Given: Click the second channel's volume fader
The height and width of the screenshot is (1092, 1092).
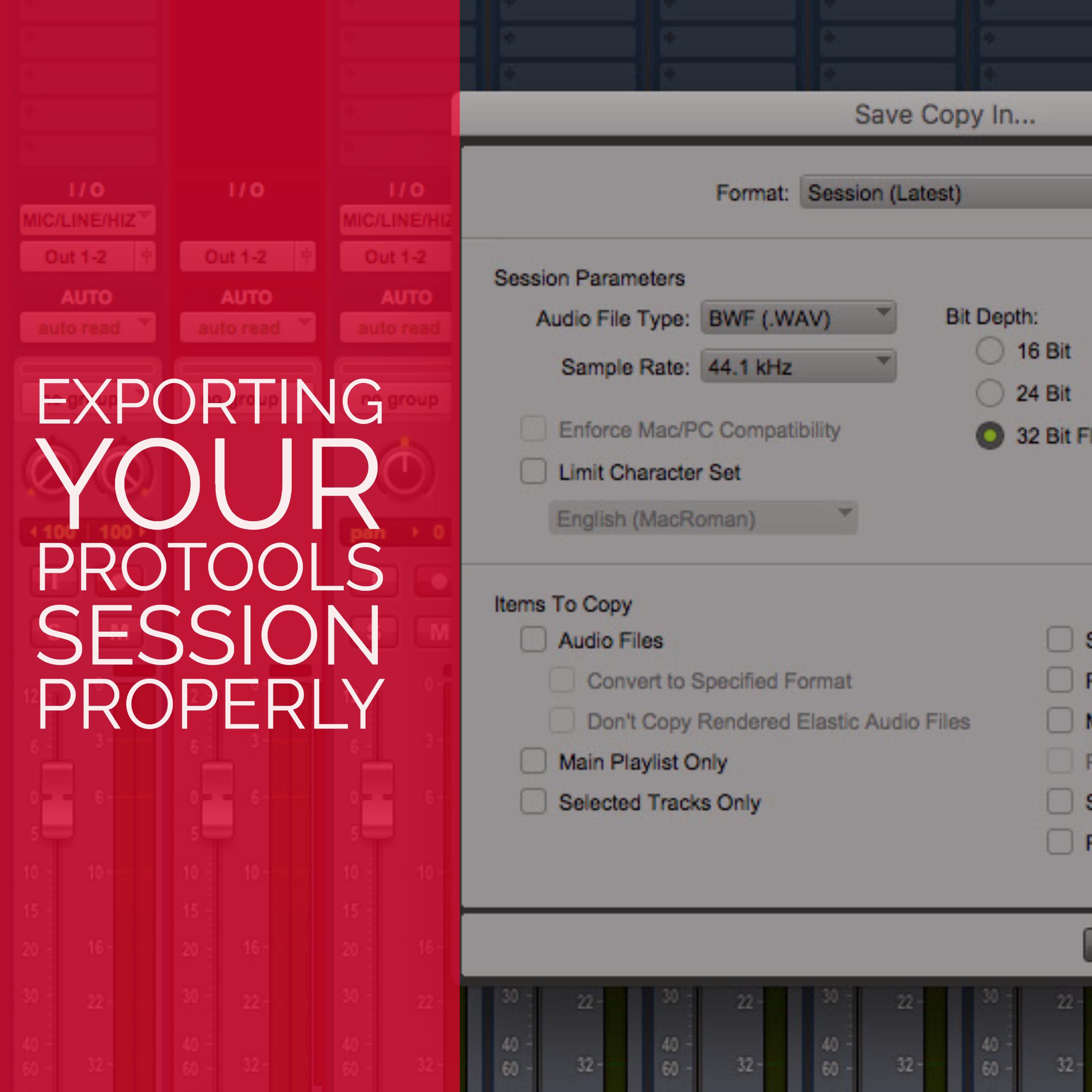Looking at the screenshot, I should click(218, 799).
